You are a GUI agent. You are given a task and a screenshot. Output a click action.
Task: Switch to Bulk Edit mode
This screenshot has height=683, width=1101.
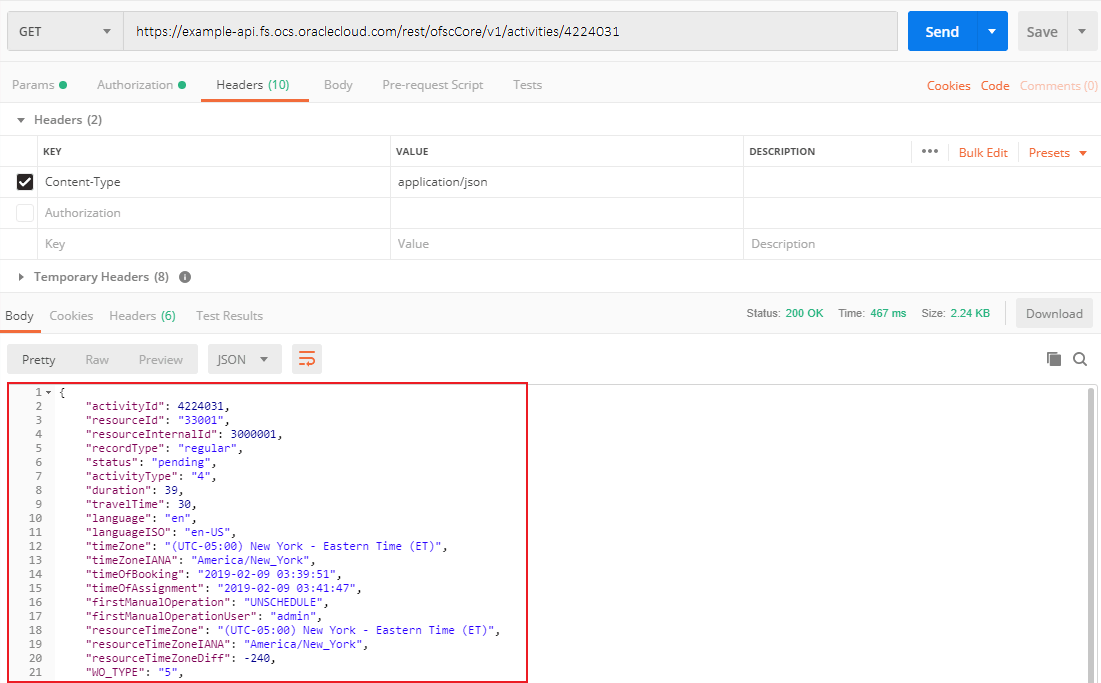[983, 152]
